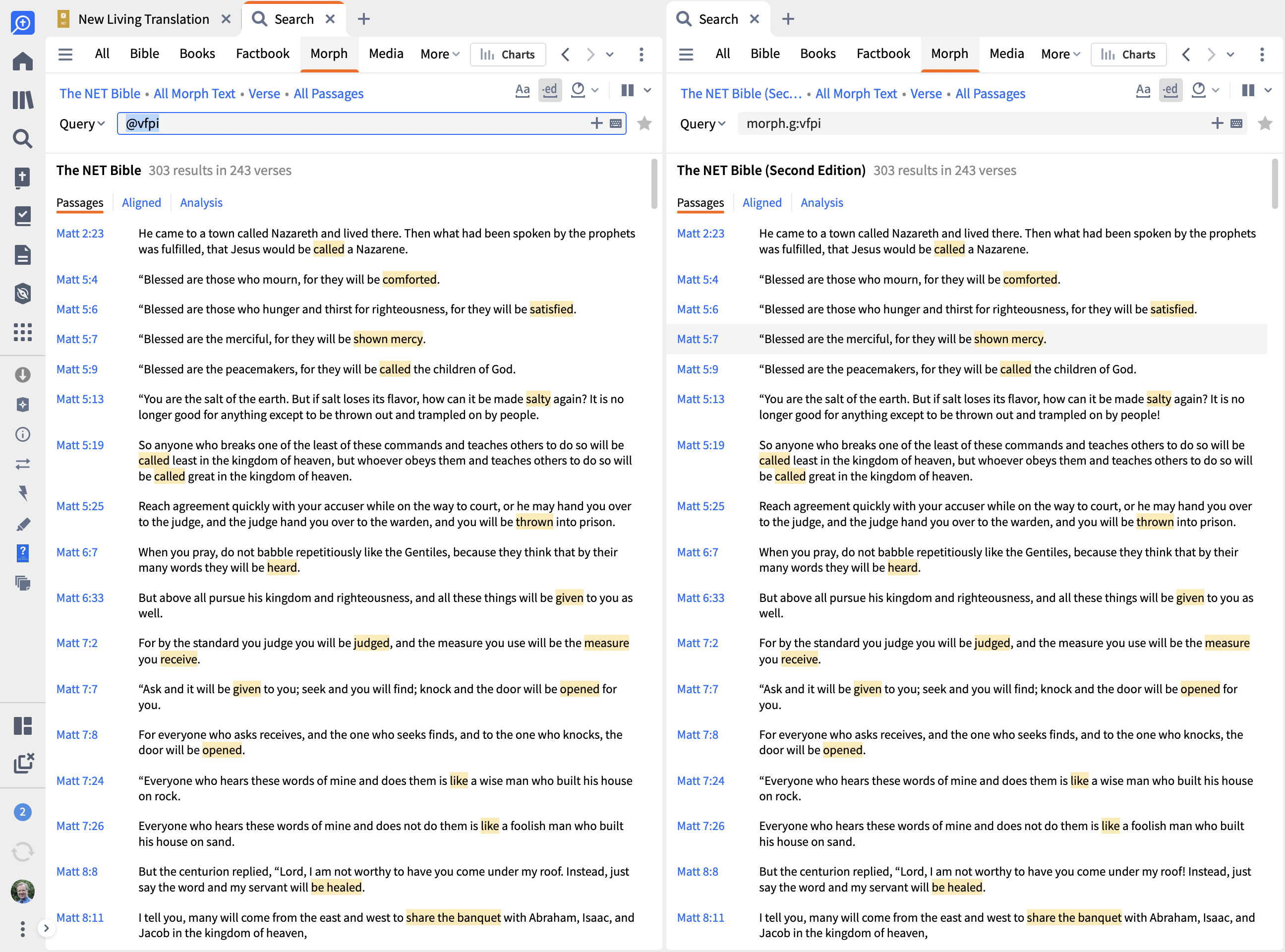Click the sync refresh icon in sidebar
Screen dimensions: 1285x952
pyautogui.click(x=22, y=852)
